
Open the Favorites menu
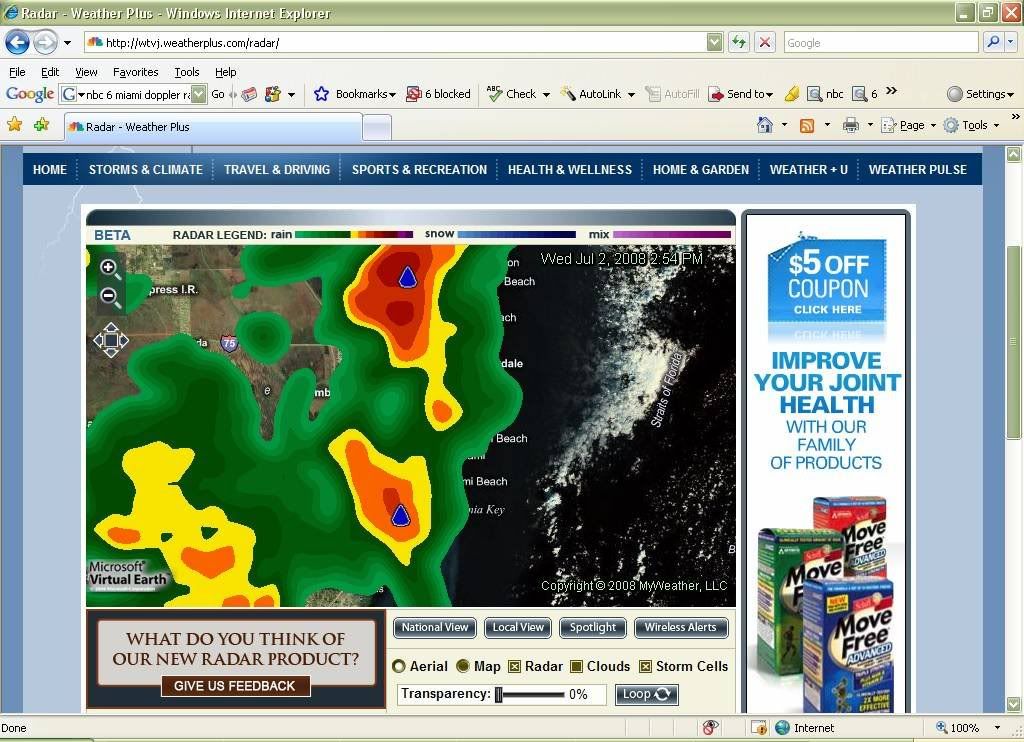click(135, 72)
